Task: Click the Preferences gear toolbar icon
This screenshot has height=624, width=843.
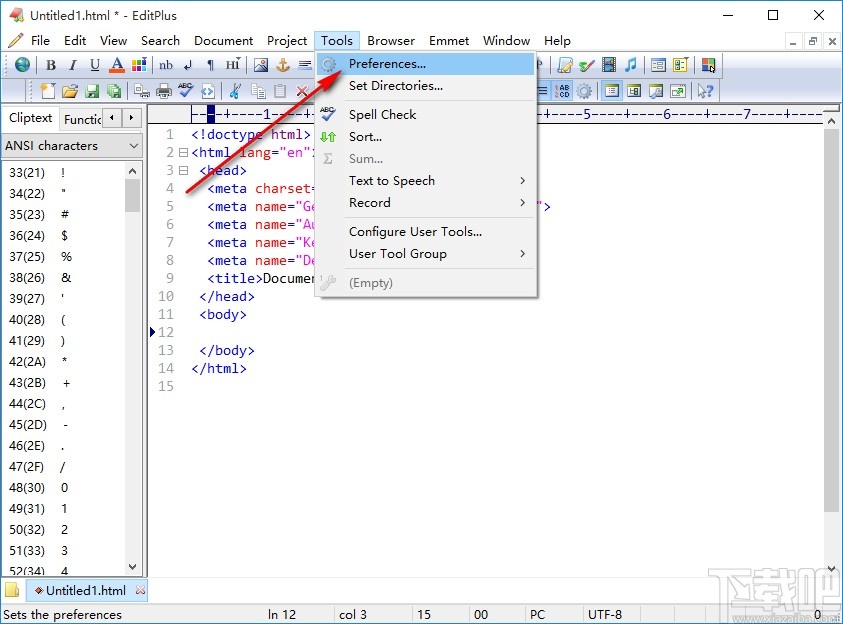Action: [584, 91]
